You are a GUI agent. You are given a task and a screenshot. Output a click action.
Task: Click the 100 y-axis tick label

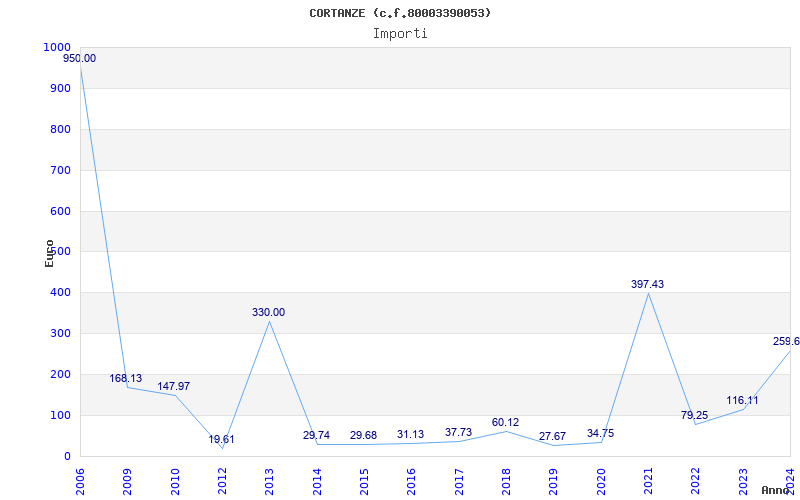click(61, 415)
